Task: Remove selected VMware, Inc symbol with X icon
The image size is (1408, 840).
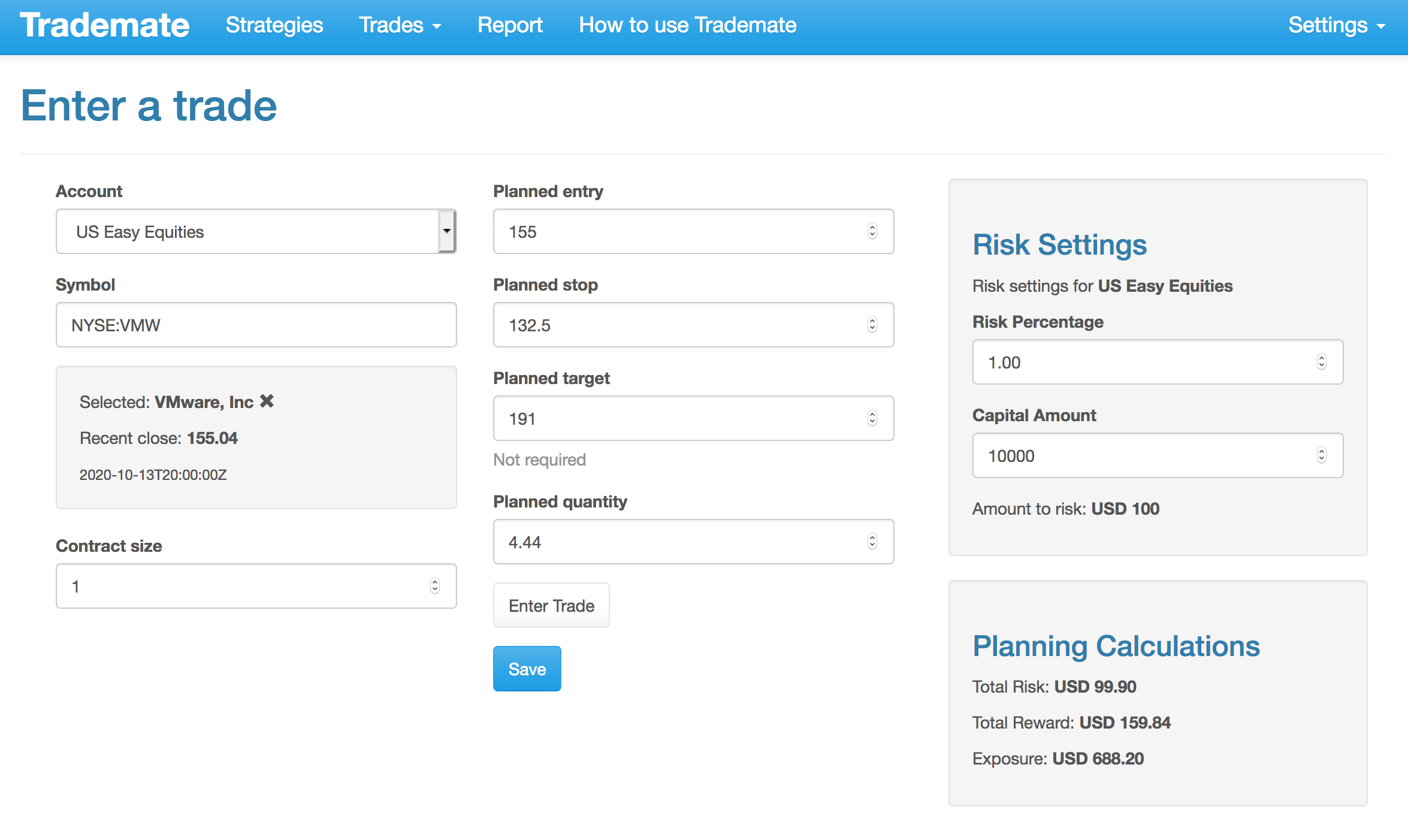Action: (x=267, y=401)
